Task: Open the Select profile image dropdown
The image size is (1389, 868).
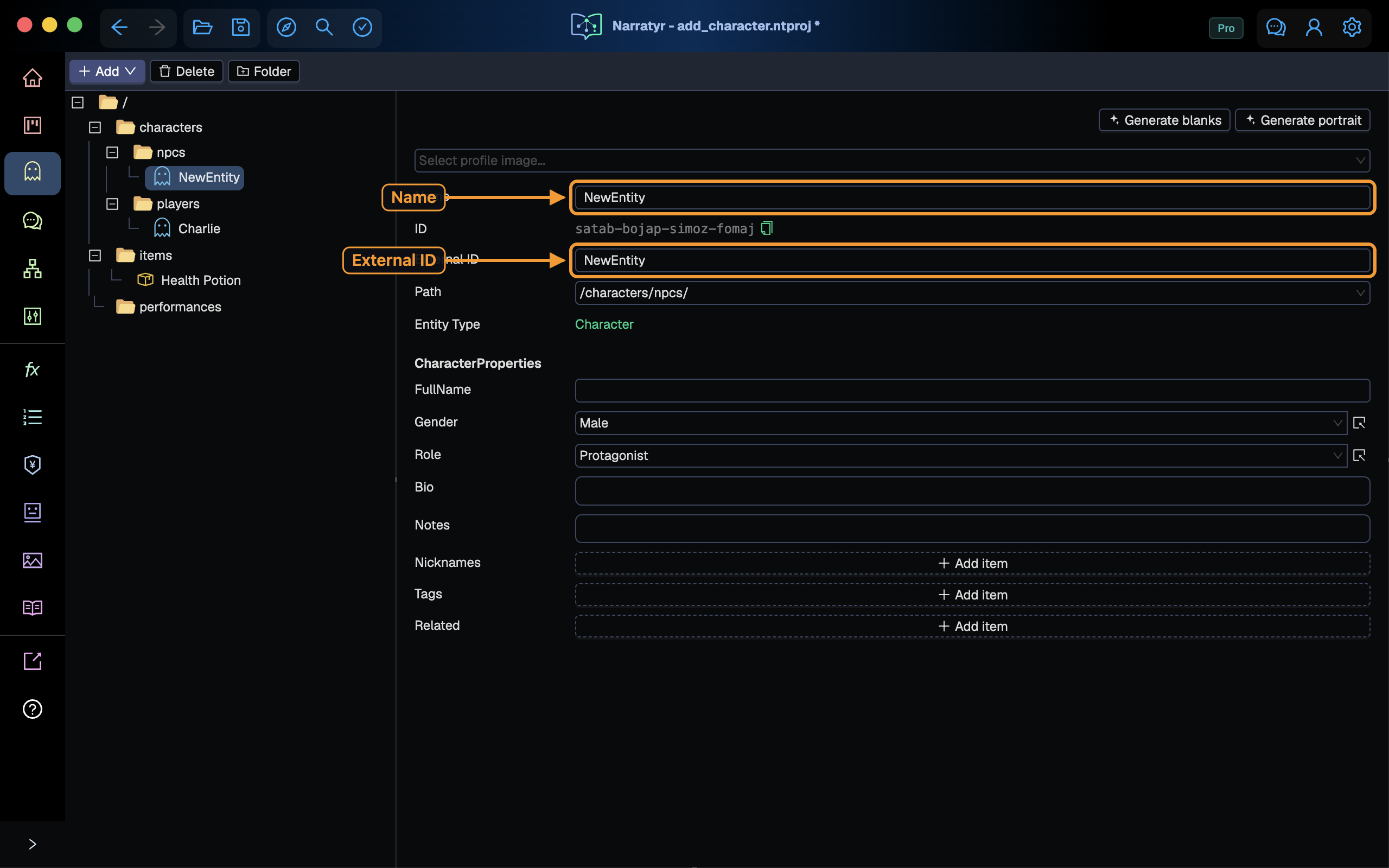Action: [892, 161]
